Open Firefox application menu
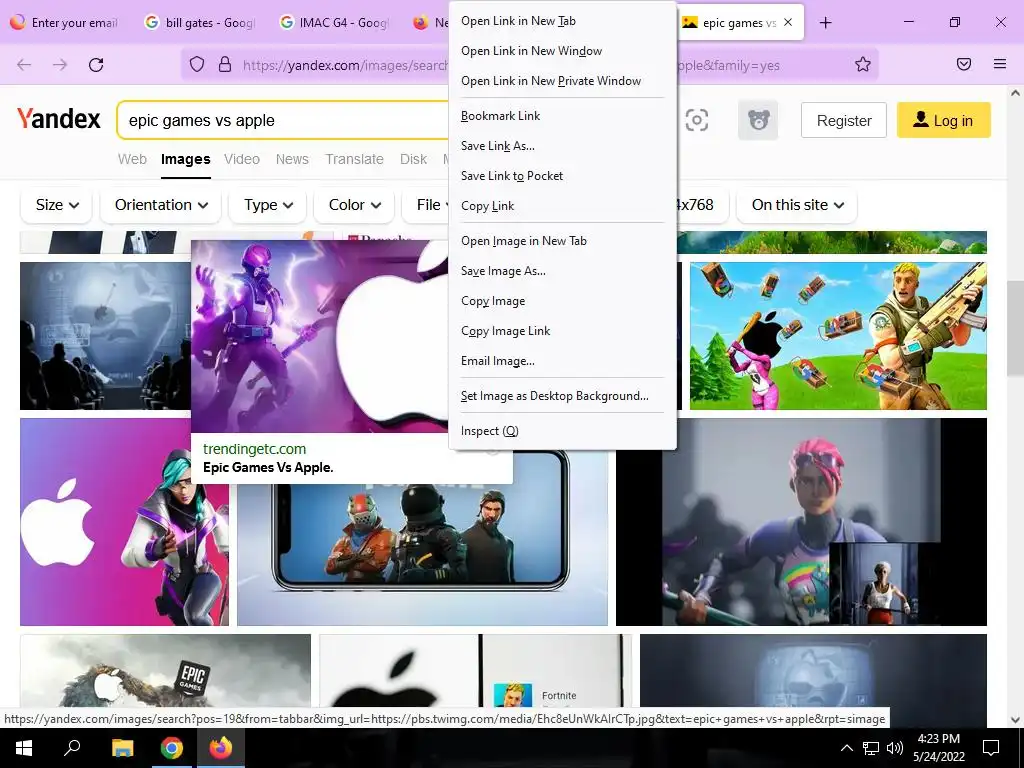Screen dimensions: 1024x768 pos(1000,64)
